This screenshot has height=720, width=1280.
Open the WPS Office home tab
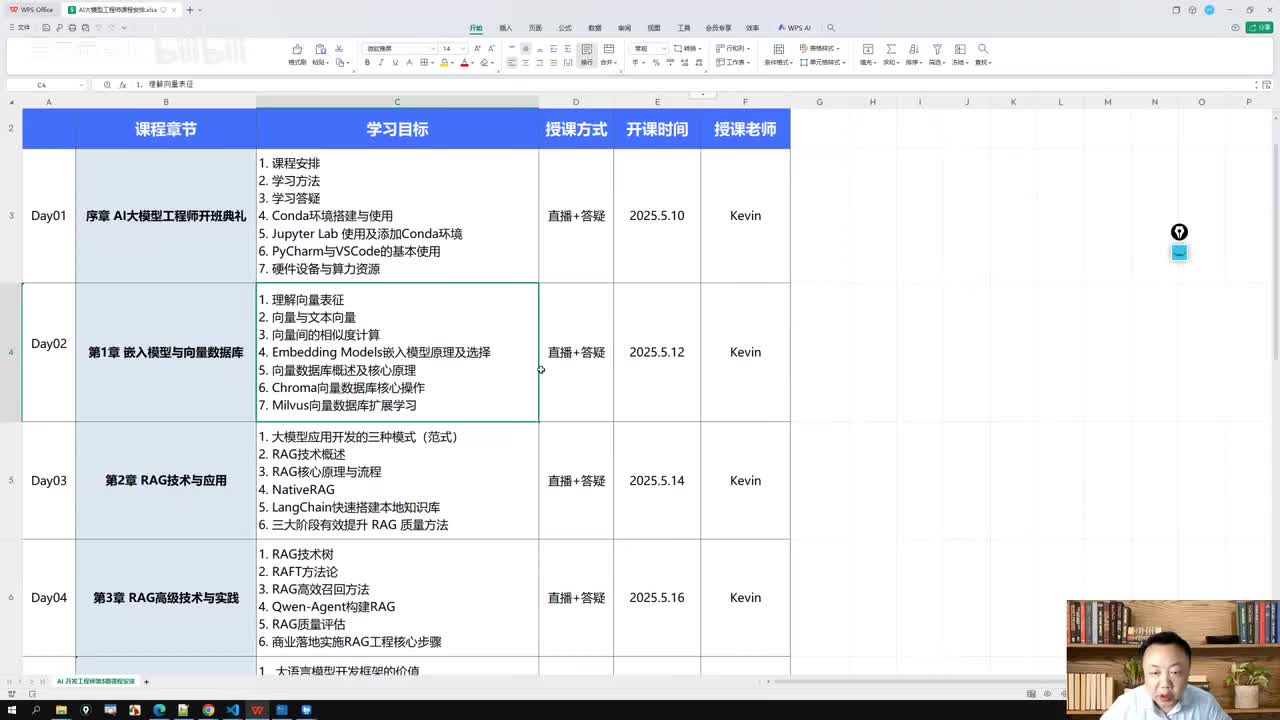pyautogui.click(x=31, y=9)
